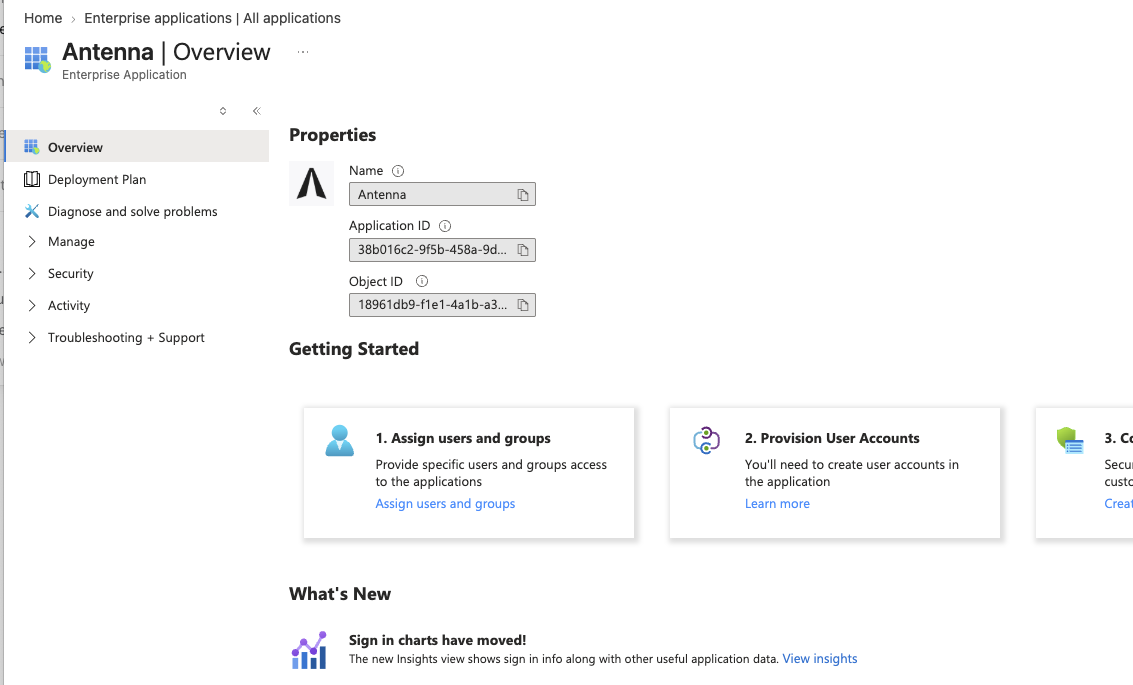Show info tooltip next to Object ID
The image size is (1133, 685).
(422, 281)
